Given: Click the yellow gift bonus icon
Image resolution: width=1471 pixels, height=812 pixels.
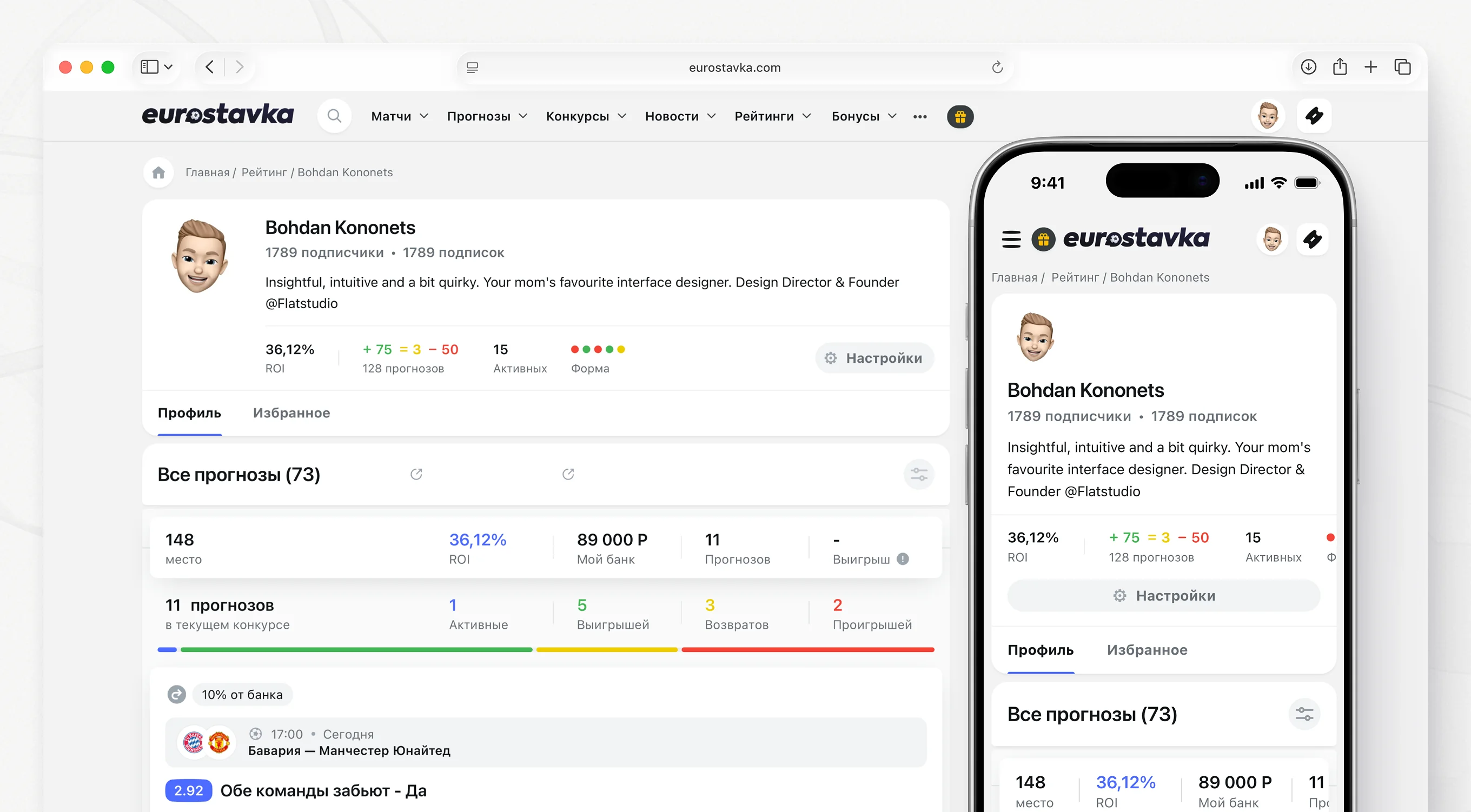Looking at the screenshot, I should point(960,116).
